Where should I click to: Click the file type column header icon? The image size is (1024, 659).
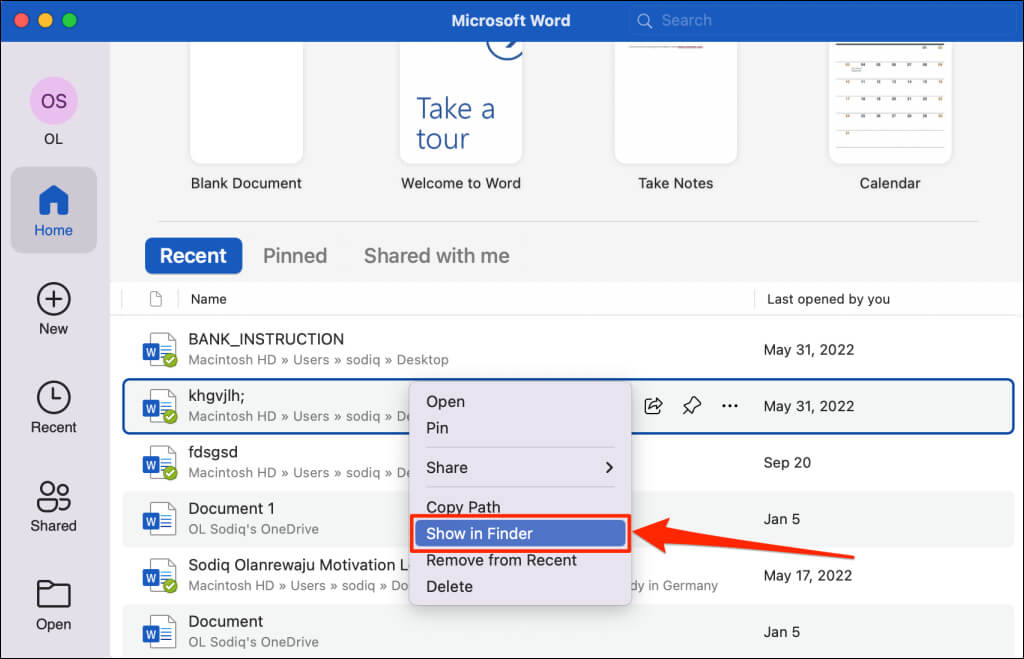click(x=155, y=299)
